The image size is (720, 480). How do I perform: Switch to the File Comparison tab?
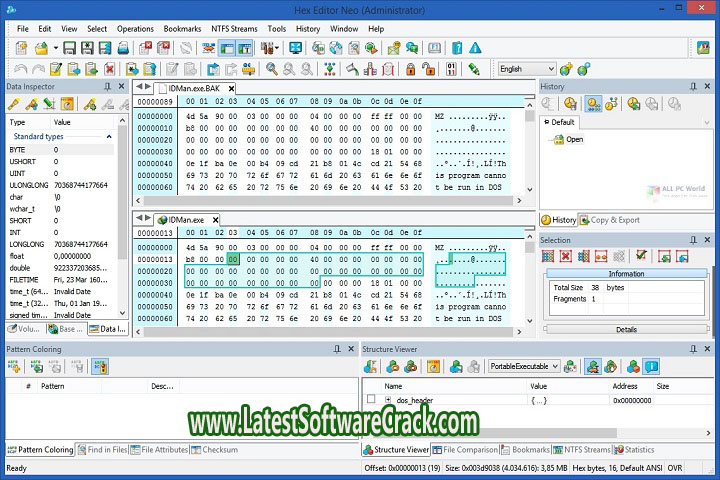470,450
